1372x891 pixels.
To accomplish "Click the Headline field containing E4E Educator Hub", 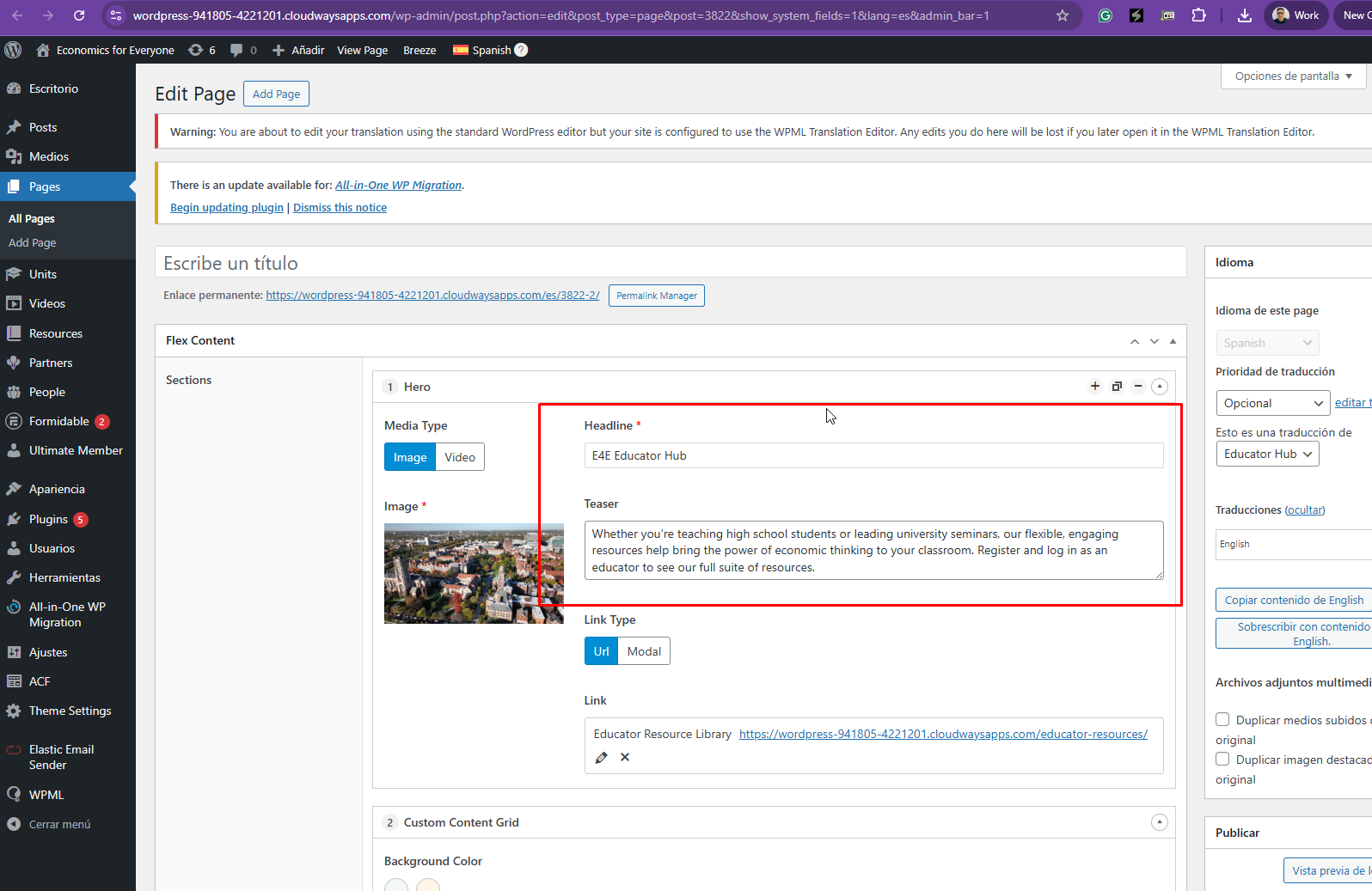I will tap(873, 455).
